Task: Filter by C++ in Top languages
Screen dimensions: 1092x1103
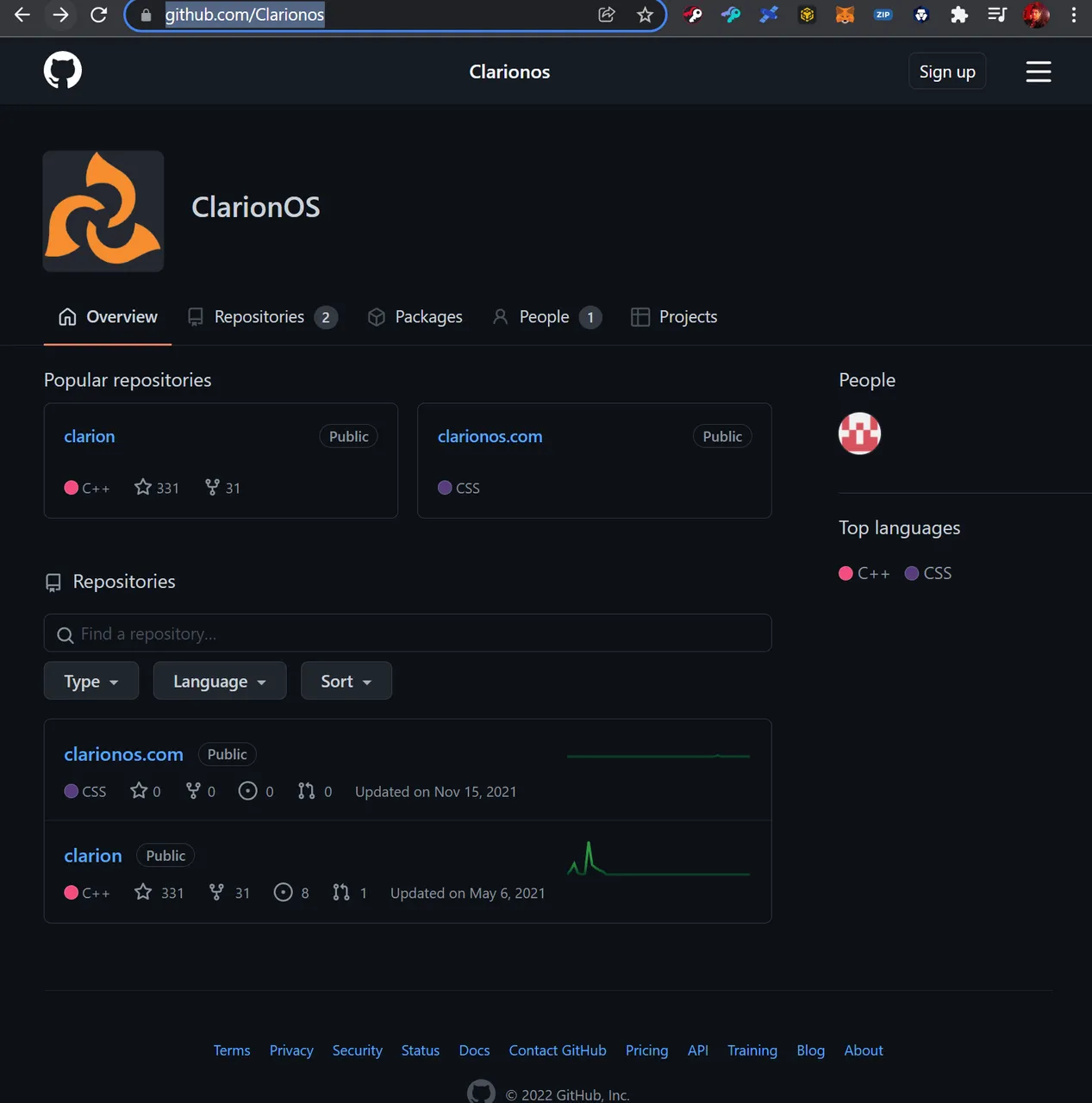Action: pos(864,573)
